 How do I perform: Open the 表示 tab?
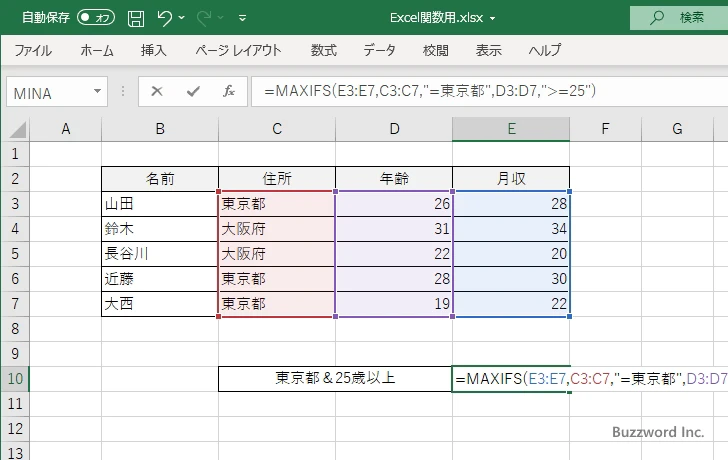click(488, 50)
